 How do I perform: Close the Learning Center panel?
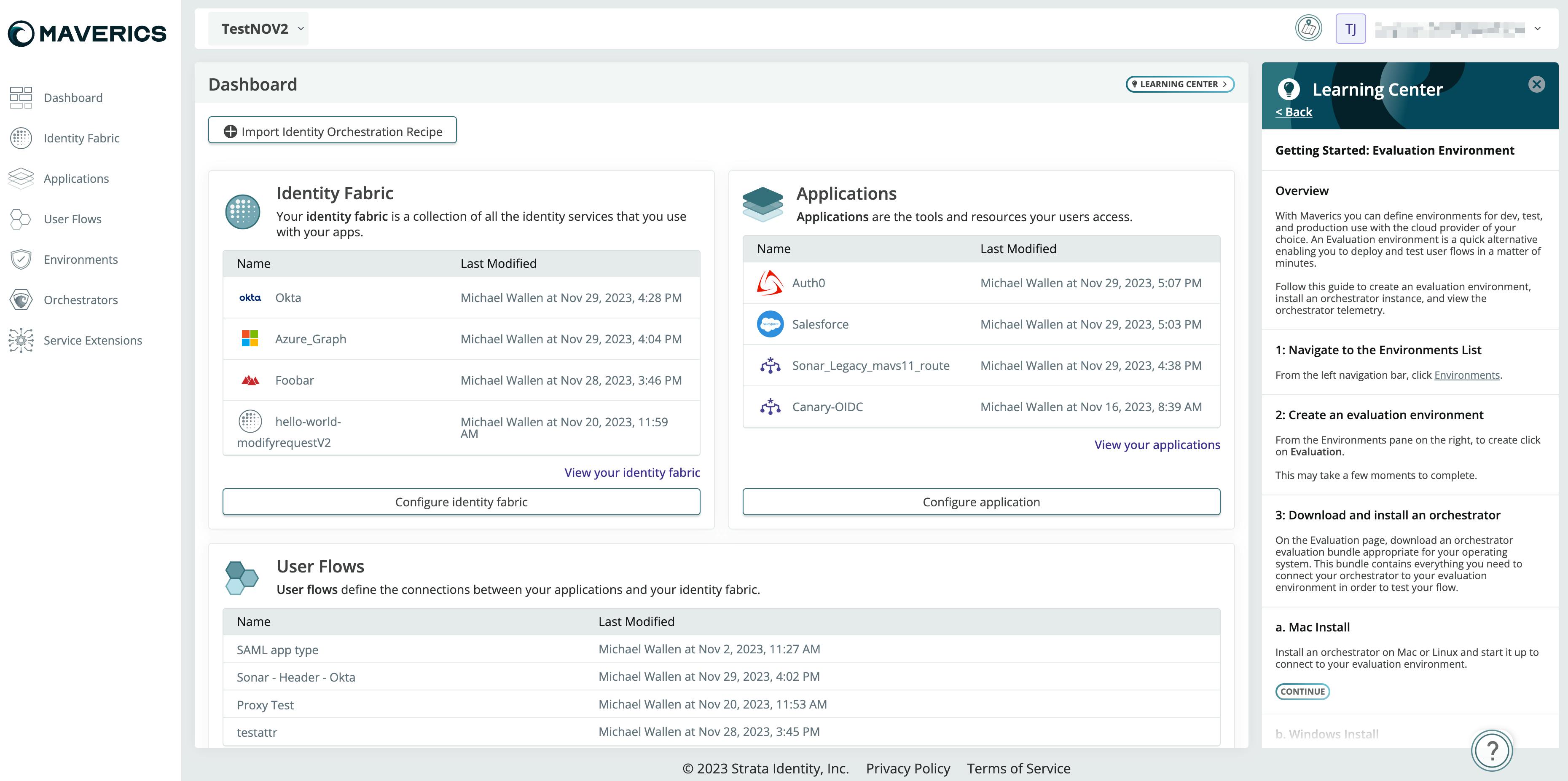1536,85
